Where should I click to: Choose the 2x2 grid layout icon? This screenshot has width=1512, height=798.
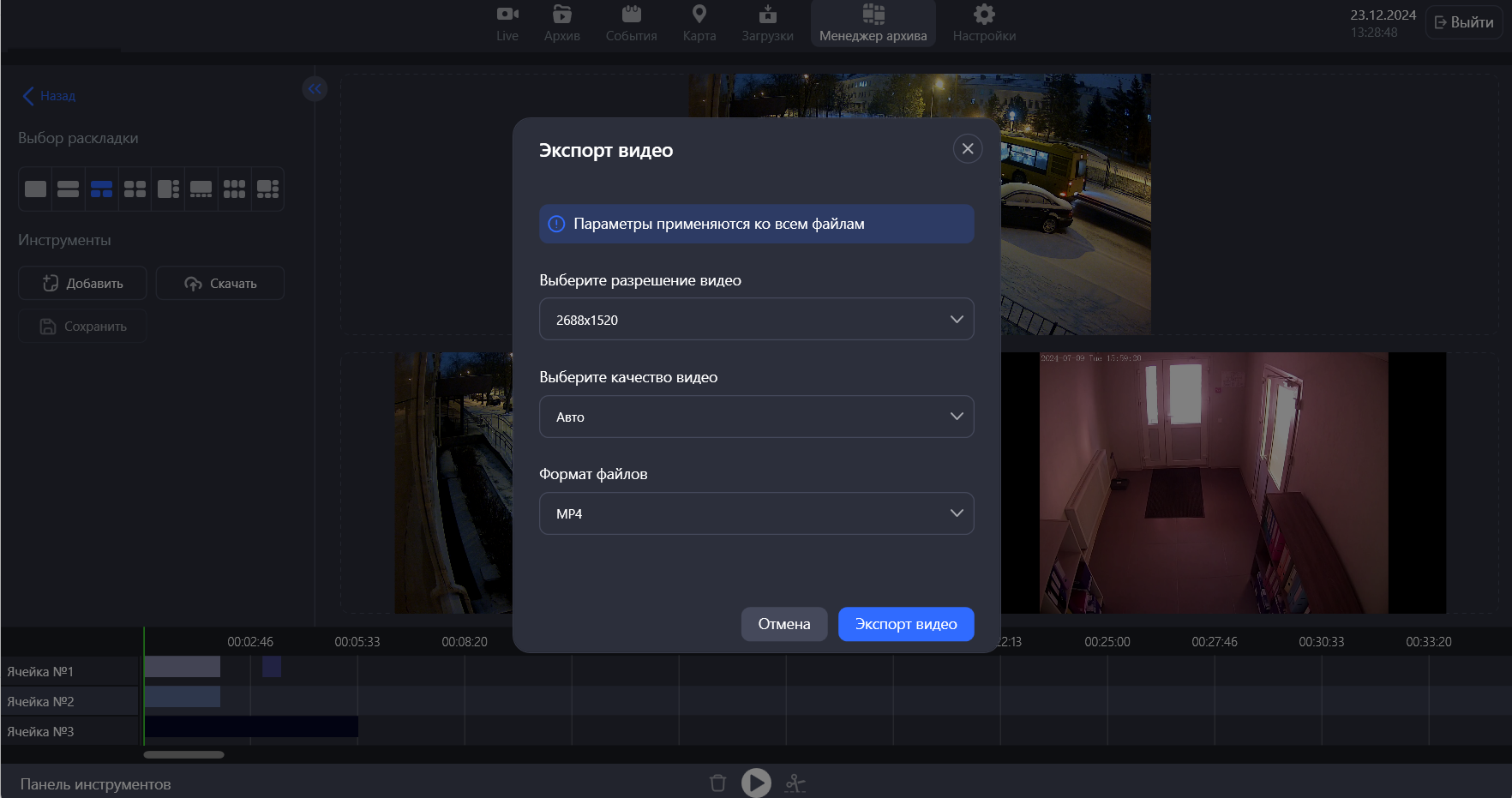click(x=135, y=189)
